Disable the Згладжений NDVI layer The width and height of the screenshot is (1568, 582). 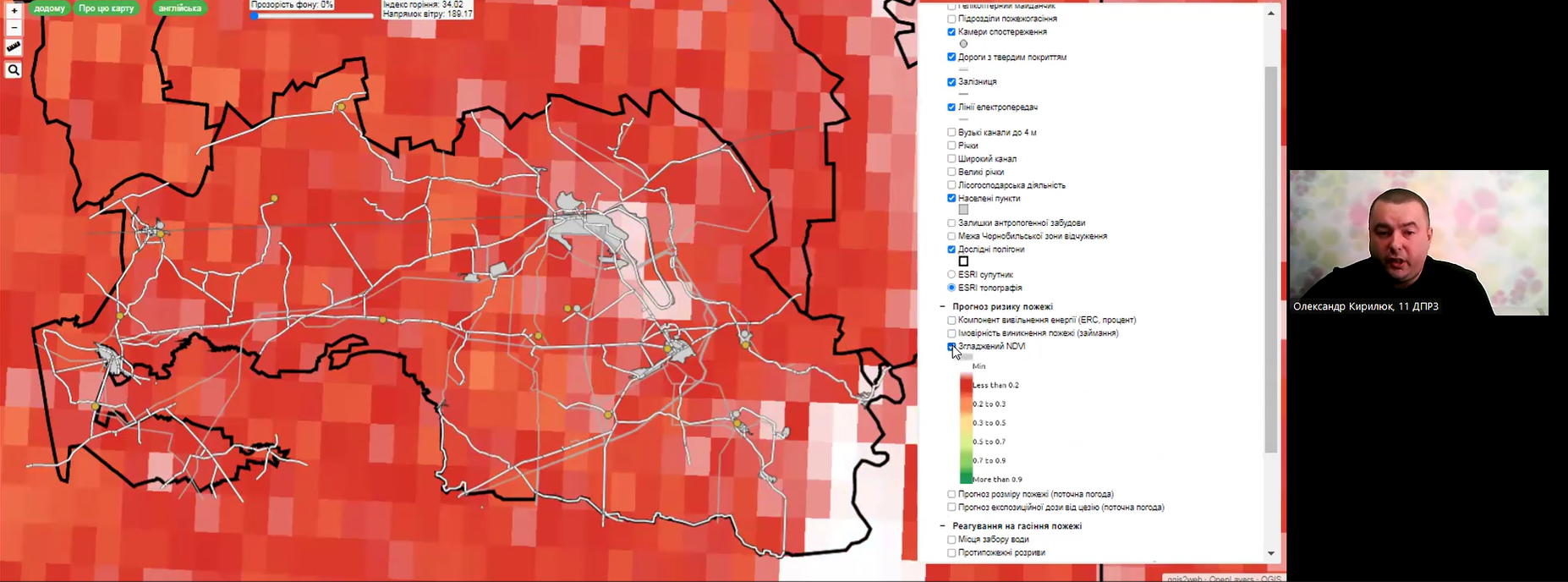pyautogui.click(x=951, y=346)
